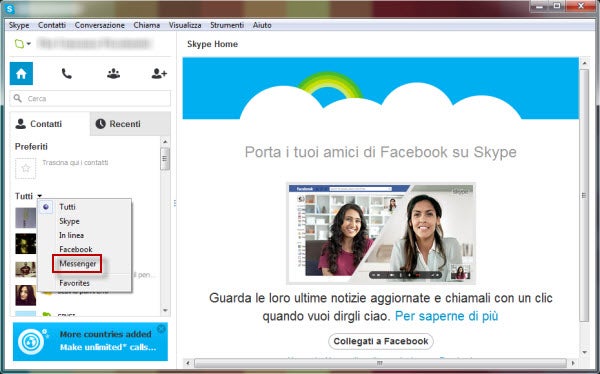Click horizontal scroll right arrow
The image size is (600, 374).
coord(573,363)
